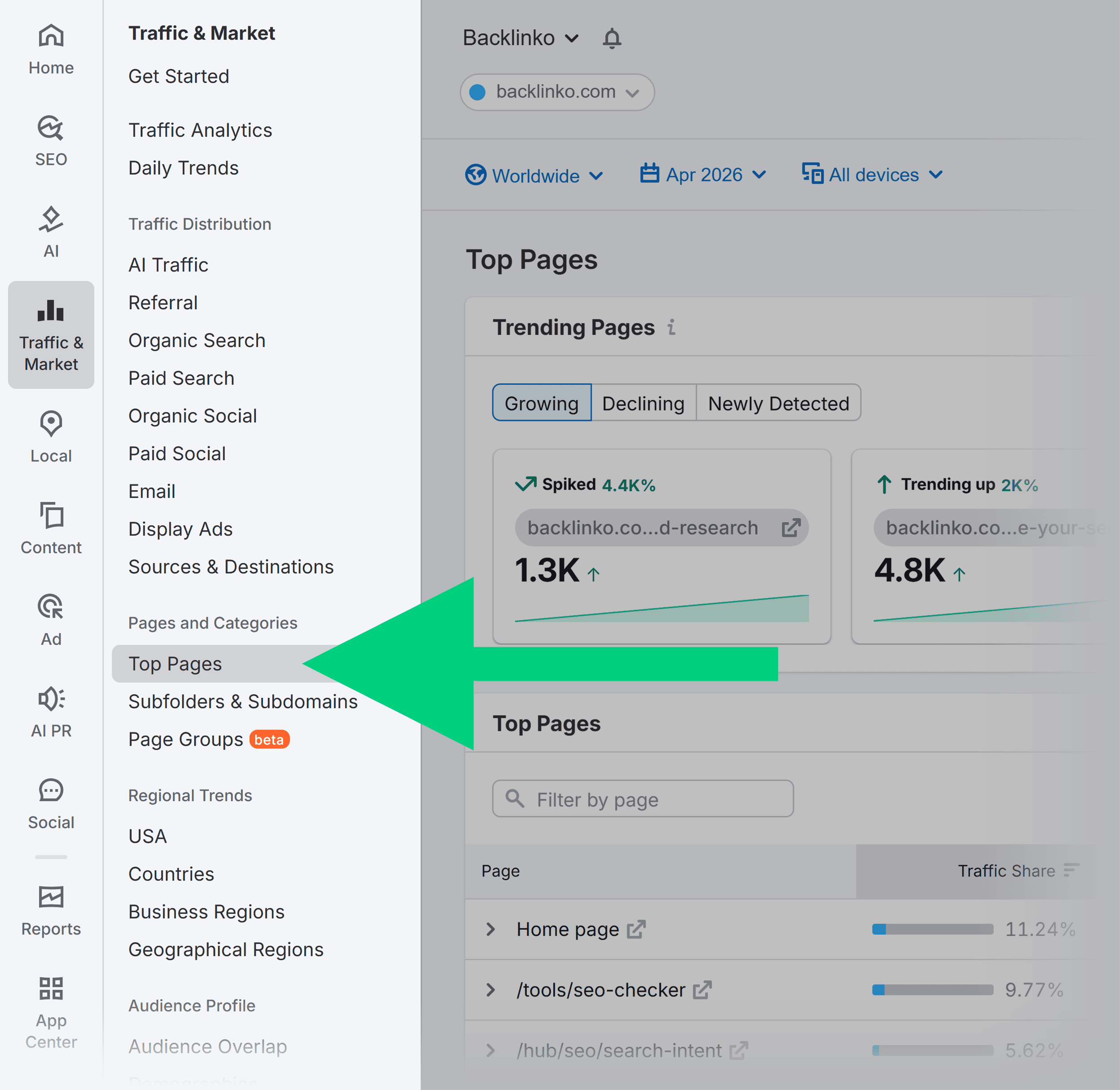Click the Trending Pages info icon
Viewport: 1120px width, 1090px height.
(x=671, y=327)
